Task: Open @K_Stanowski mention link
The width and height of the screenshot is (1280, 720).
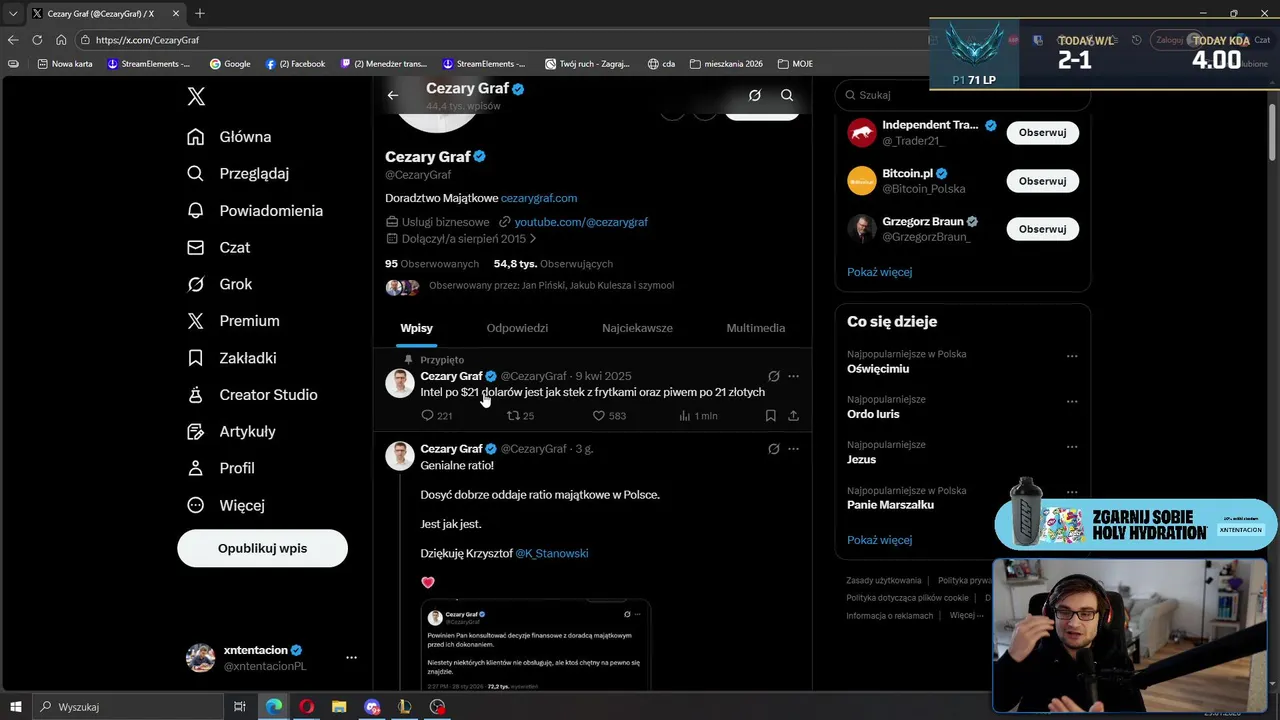Action: [551, 553]
